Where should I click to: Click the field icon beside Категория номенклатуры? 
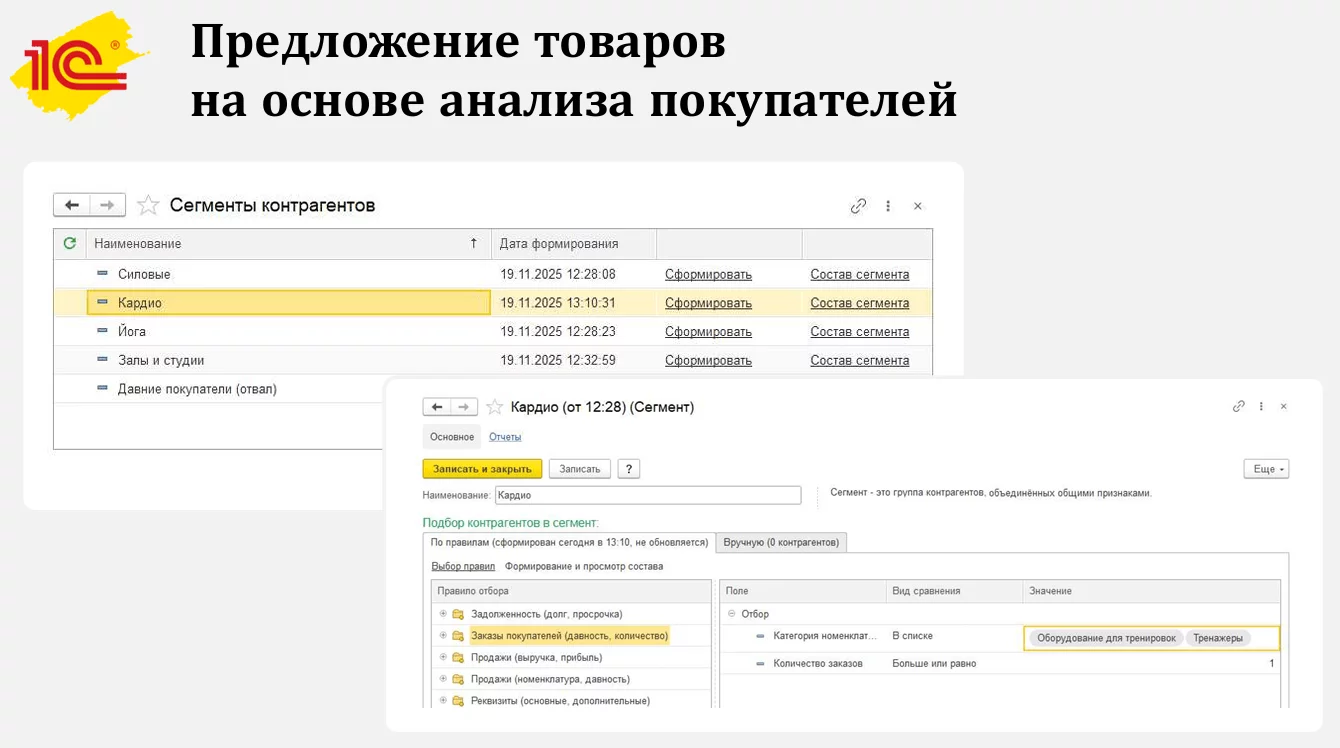[760, 636]
